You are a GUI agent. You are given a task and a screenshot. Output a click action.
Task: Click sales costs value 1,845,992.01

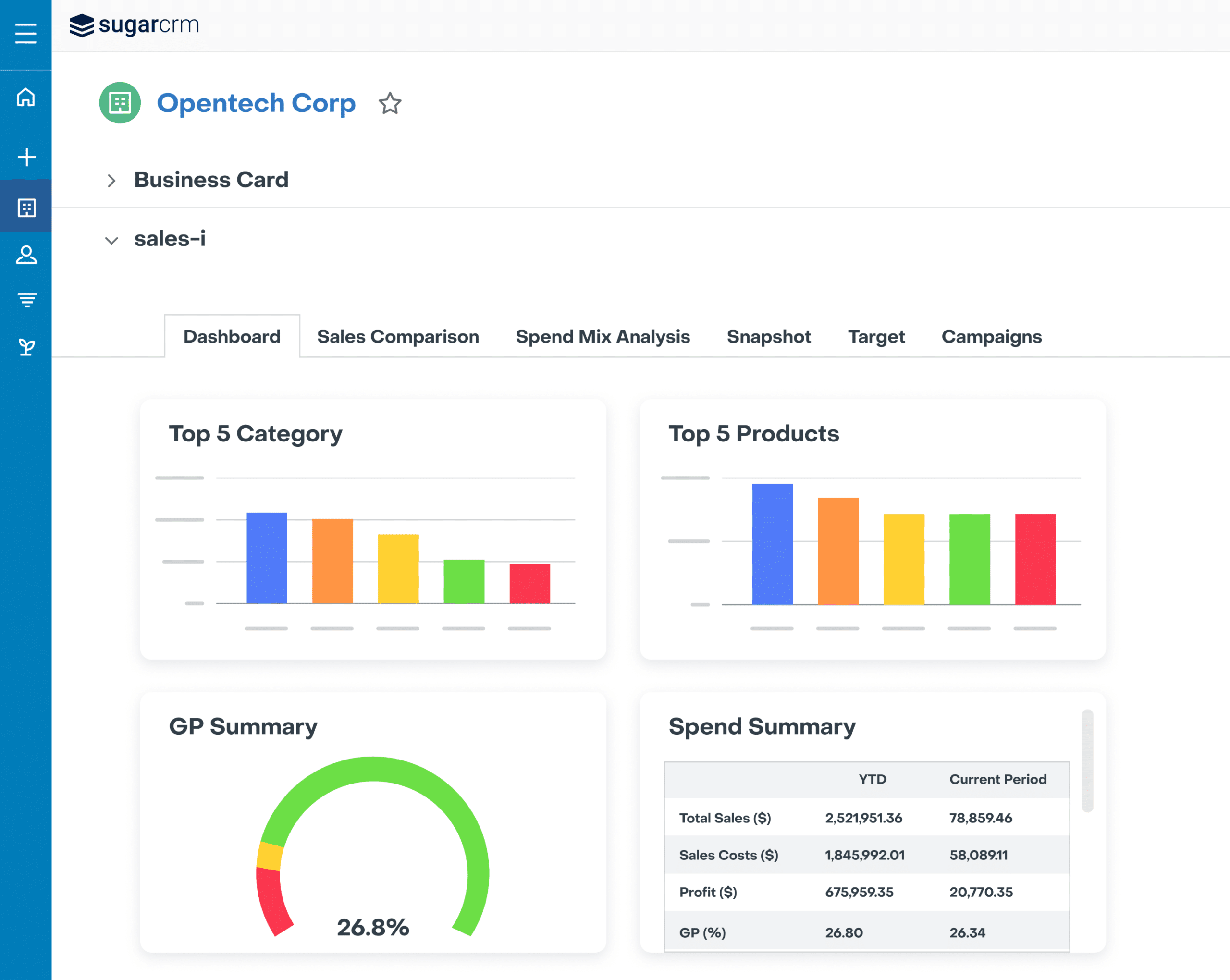[x=864, y=855]
